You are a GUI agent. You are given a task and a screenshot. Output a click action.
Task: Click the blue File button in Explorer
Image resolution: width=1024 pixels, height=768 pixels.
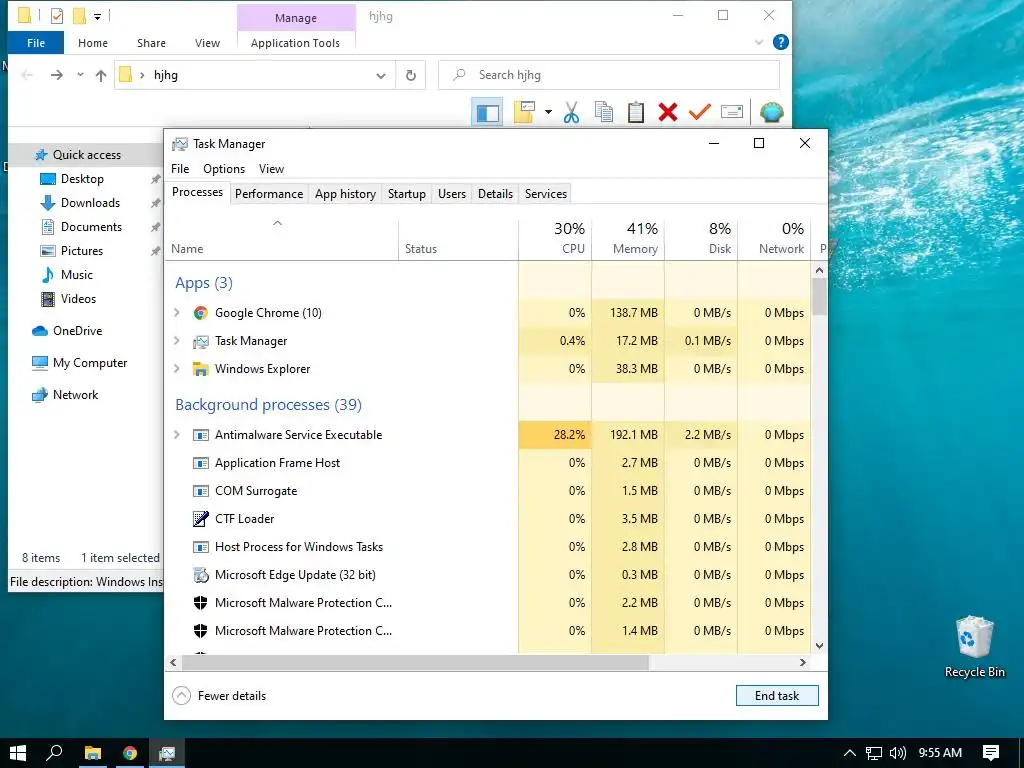point(36,43)
